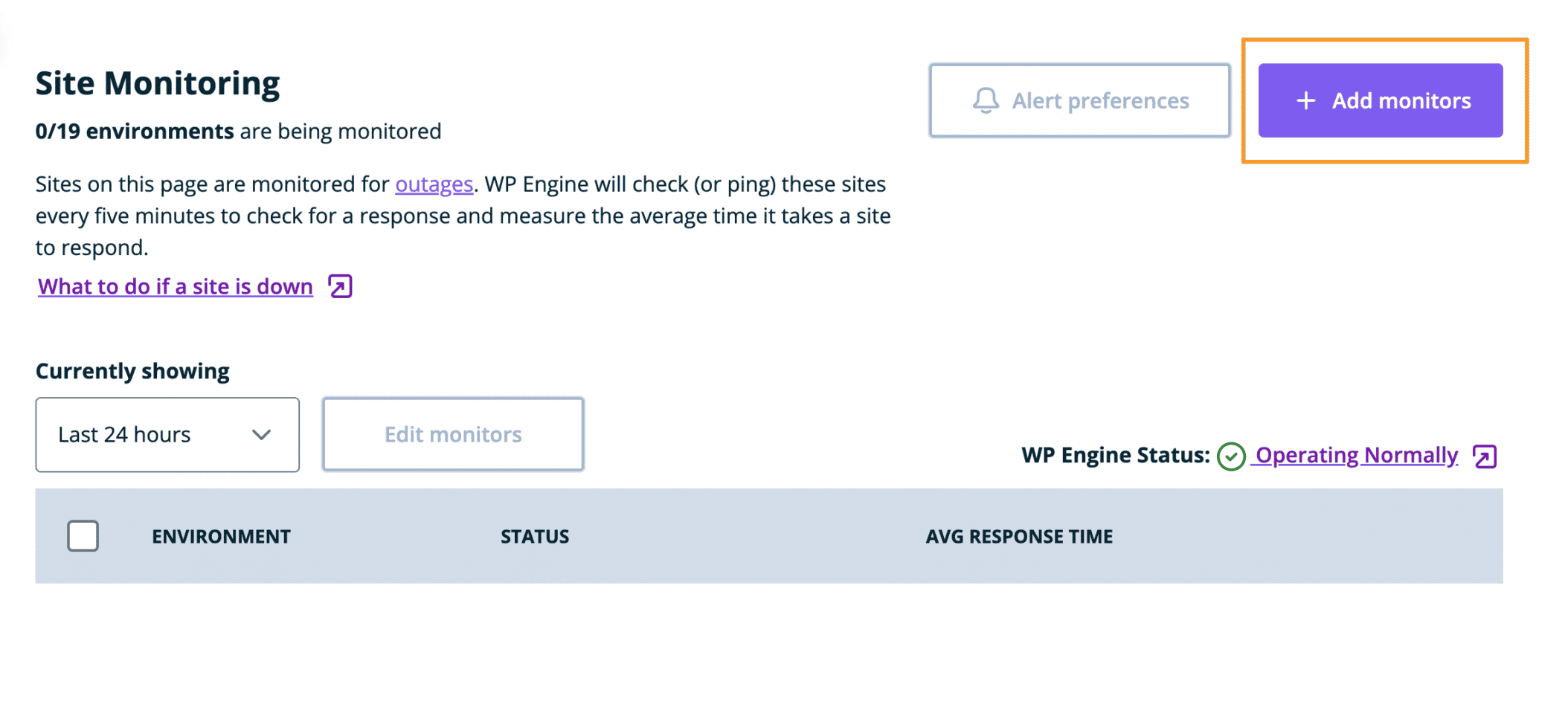Toggle the select-all environments checkbox
This screenshot has height=713, width=1568.
click(83, 536)
